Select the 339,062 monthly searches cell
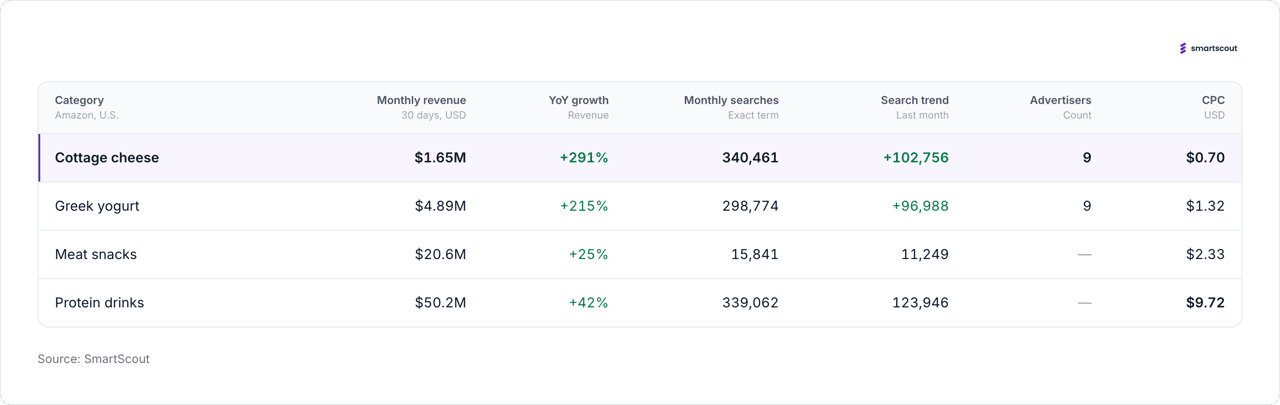 pos(750,302)
